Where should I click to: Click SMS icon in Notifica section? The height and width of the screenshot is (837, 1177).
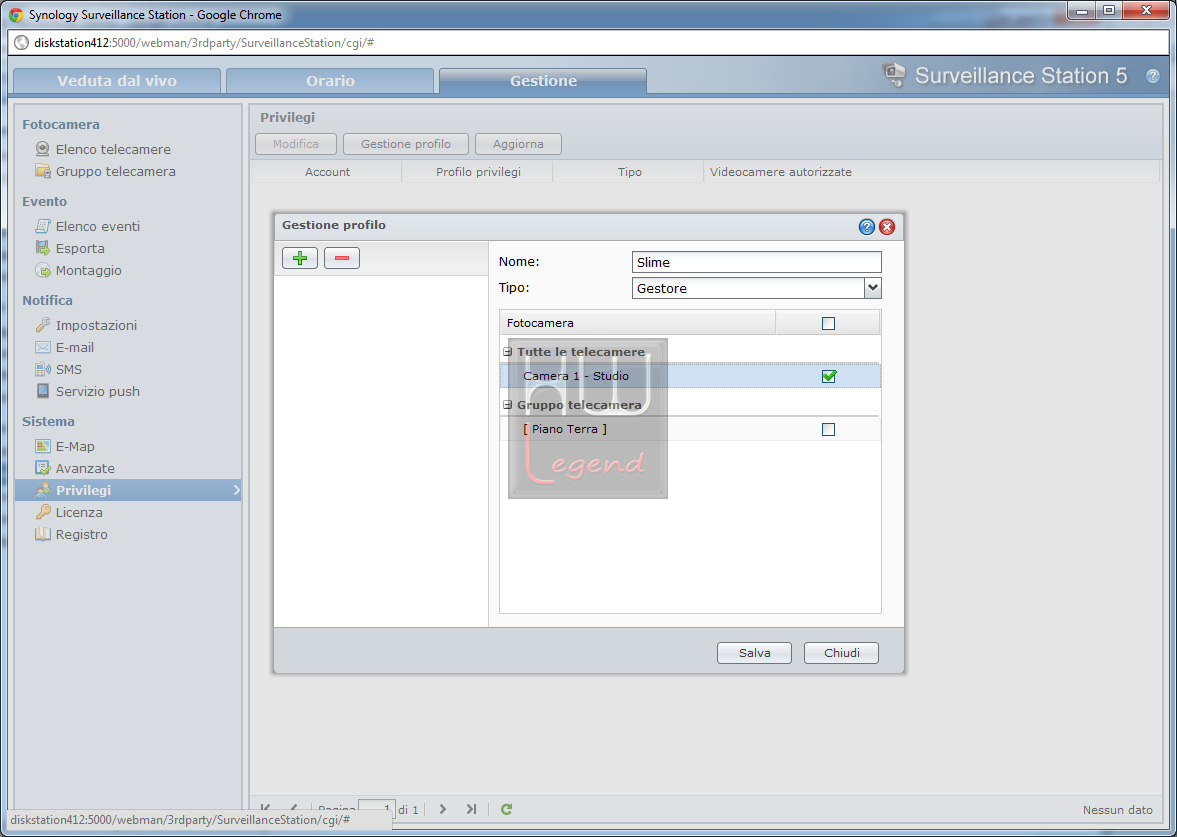[x=43, y=369]
